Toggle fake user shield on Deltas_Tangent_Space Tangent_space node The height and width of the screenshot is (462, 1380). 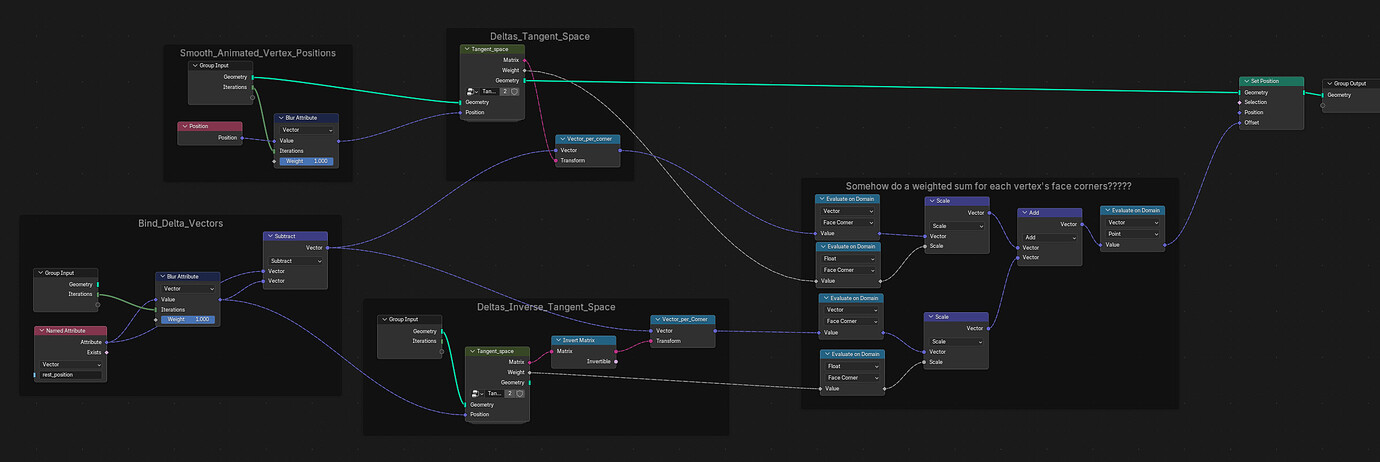(515, 91)
